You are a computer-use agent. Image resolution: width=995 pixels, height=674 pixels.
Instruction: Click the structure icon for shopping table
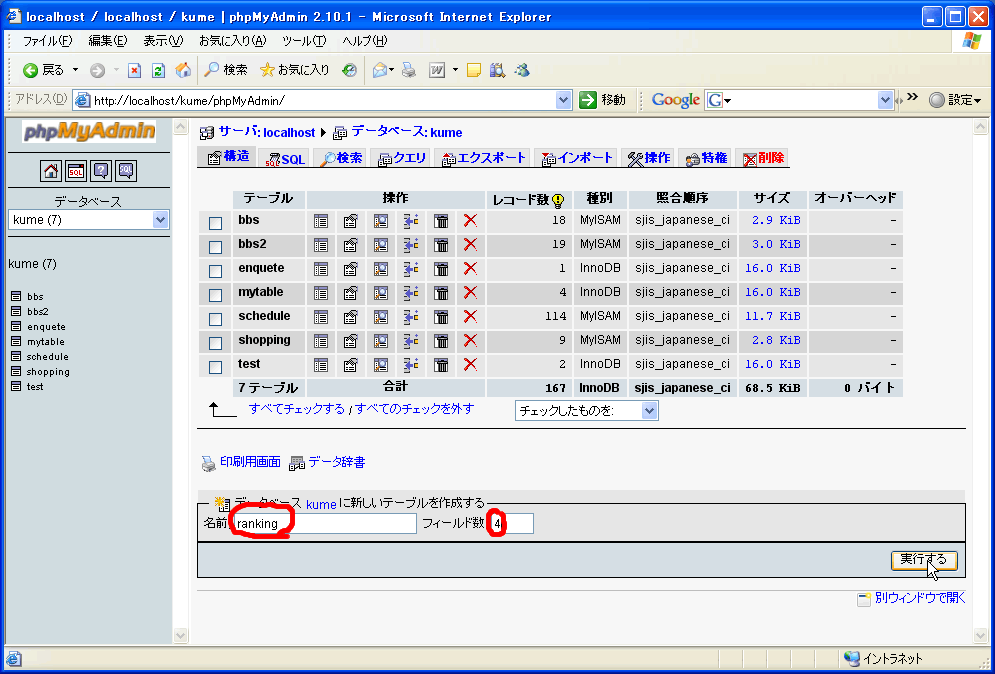(x=351, y=340)
